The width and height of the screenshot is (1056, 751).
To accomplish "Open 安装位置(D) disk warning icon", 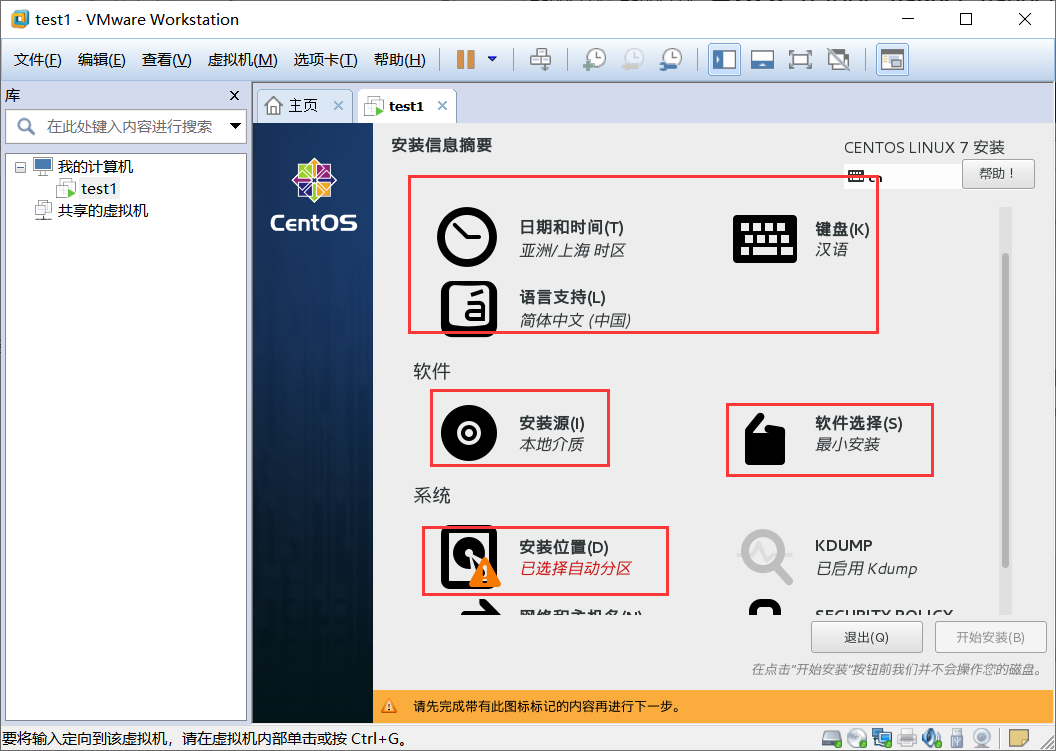I will point(469,558).
